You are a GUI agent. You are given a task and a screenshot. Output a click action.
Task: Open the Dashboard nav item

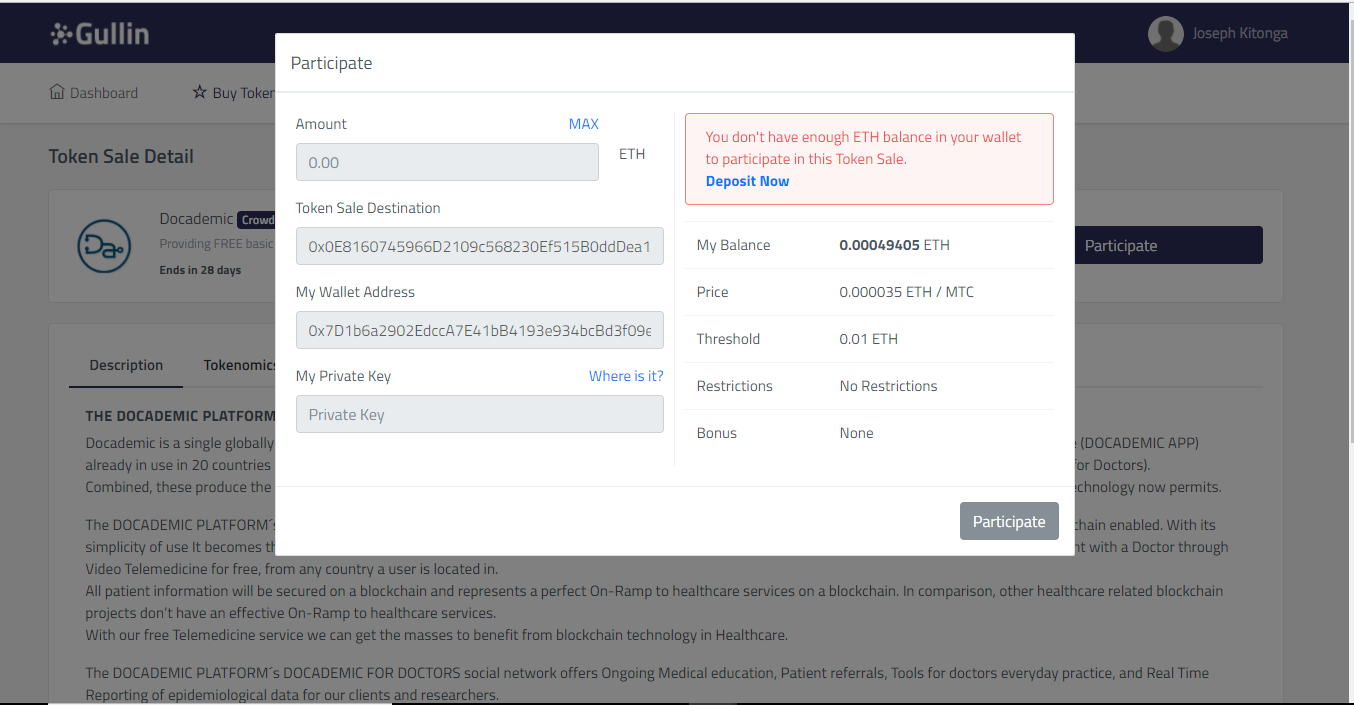point(94,93)
